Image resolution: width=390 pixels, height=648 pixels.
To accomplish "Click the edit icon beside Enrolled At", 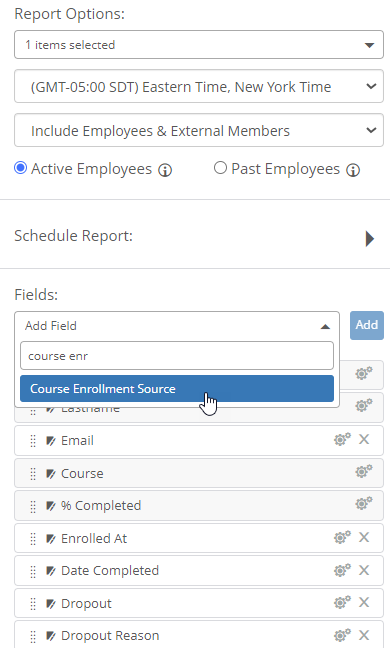I will pos(50,538).
